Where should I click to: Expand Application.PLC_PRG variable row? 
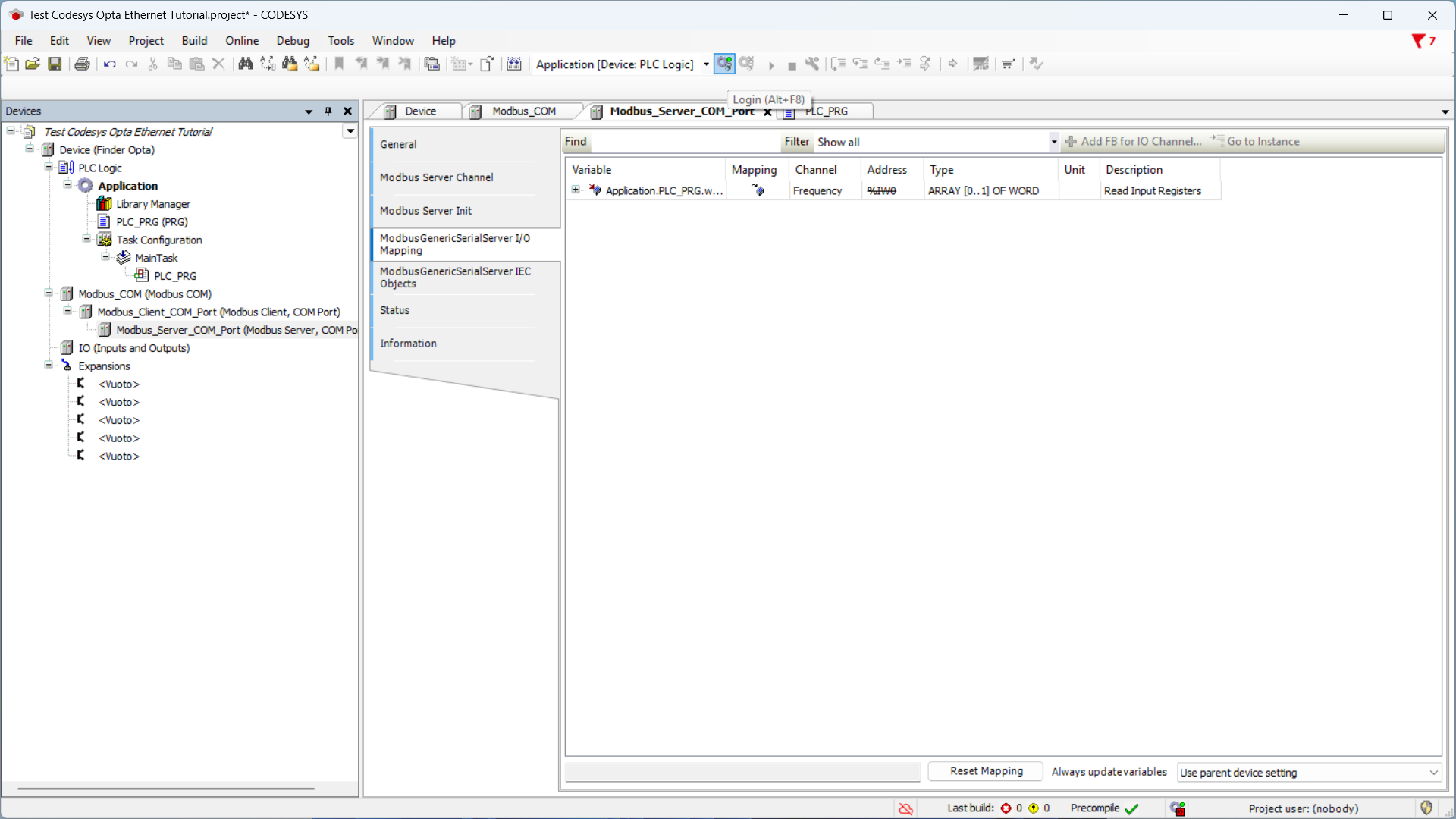coord(576,190)
